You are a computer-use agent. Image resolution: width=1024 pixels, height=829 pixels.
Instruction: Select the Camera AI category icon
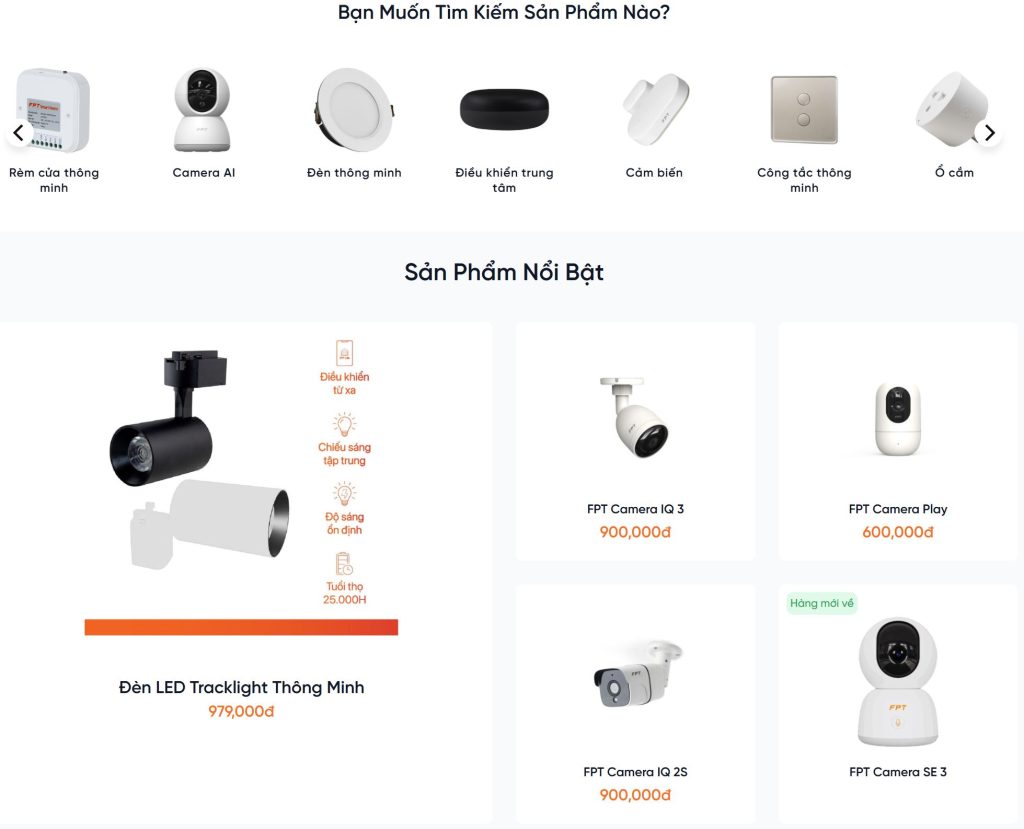[x=202, y=110]
